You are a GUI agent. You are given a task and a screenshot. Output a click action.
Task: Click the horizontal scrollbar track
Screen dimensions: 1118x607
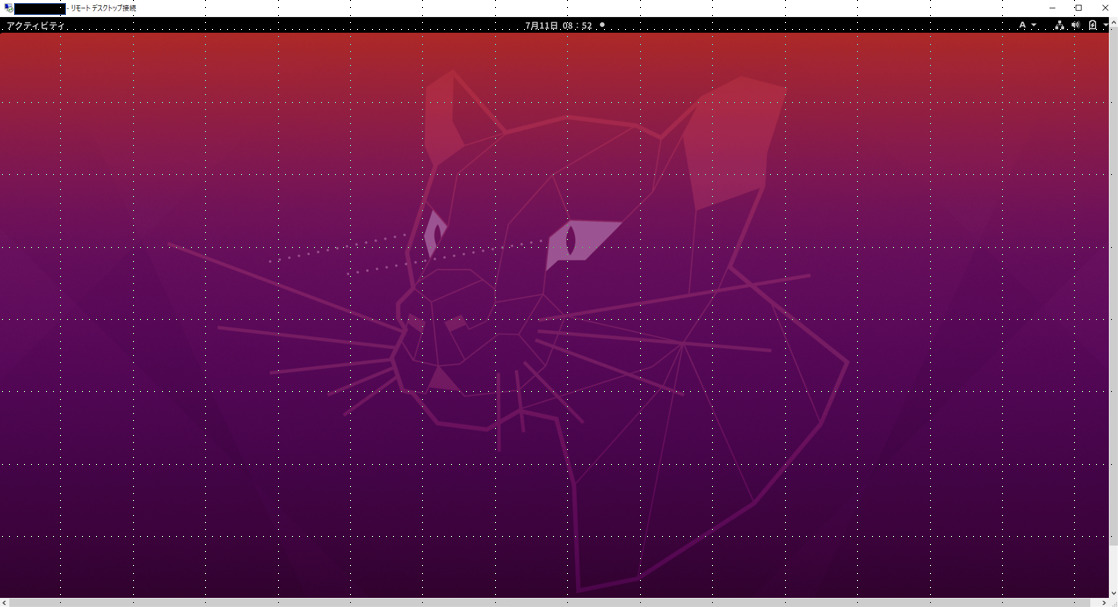550,601
